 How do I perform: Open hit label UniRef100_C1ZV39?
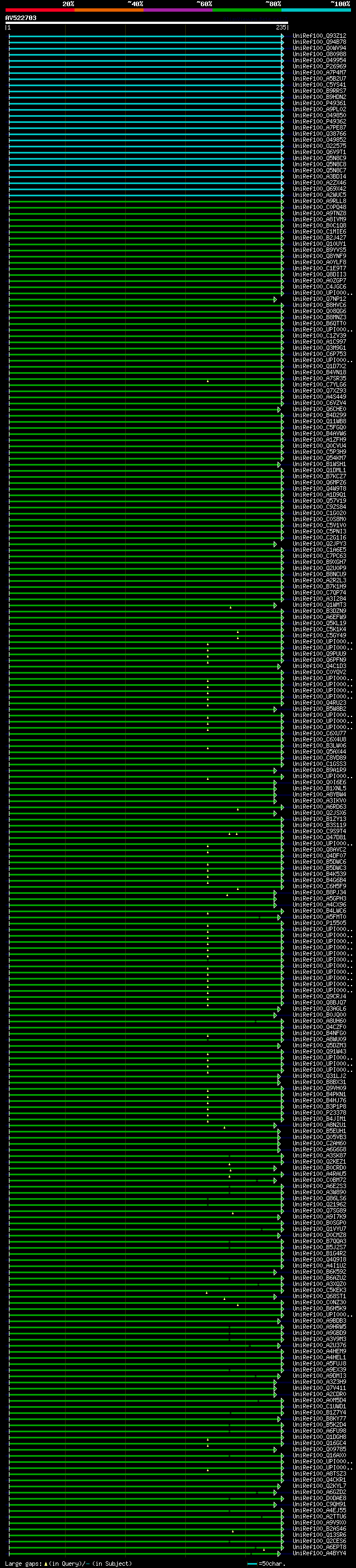tap(319, 335)
